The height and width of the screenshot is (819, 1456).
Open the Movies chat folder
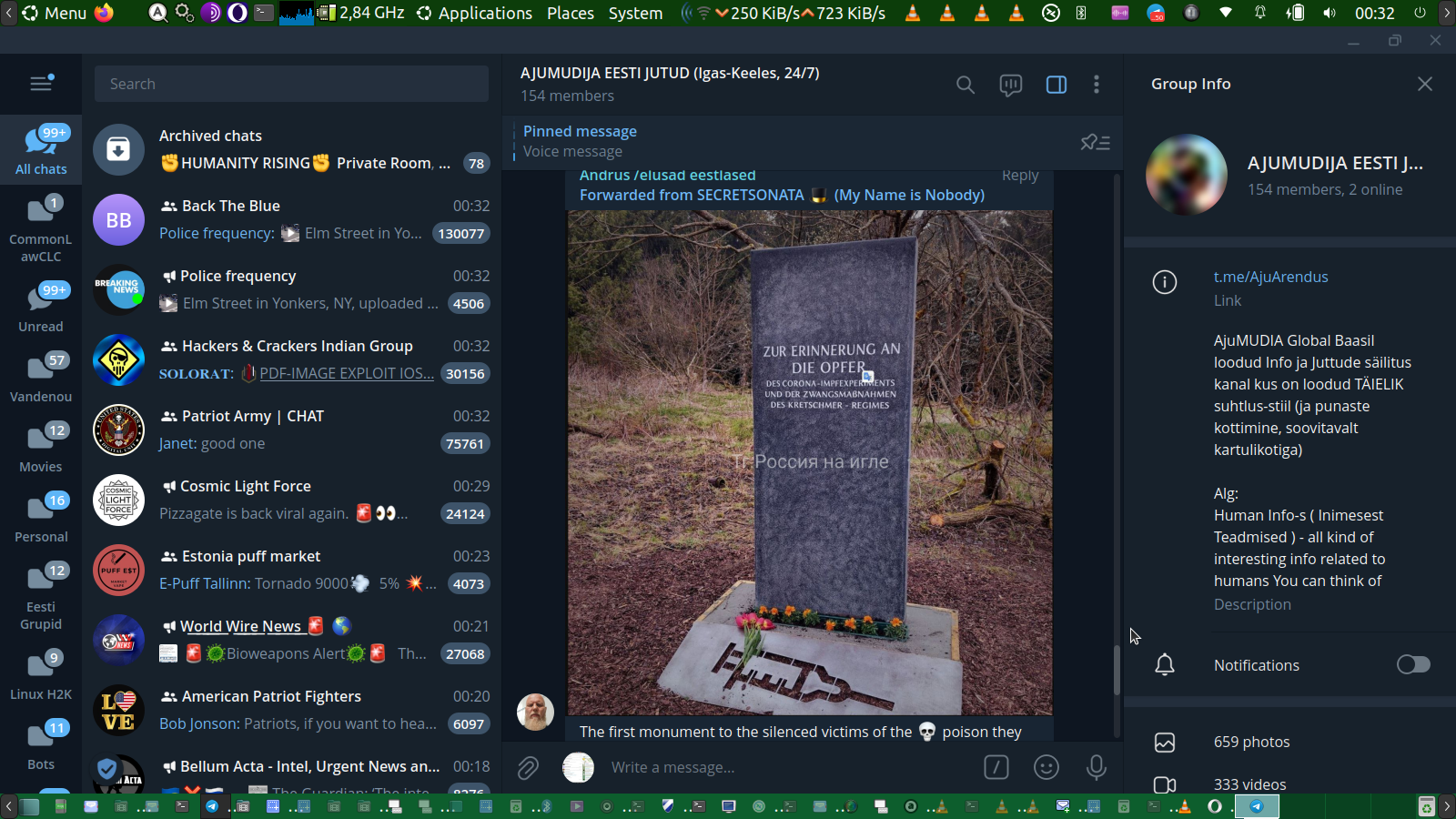[41, 446]
